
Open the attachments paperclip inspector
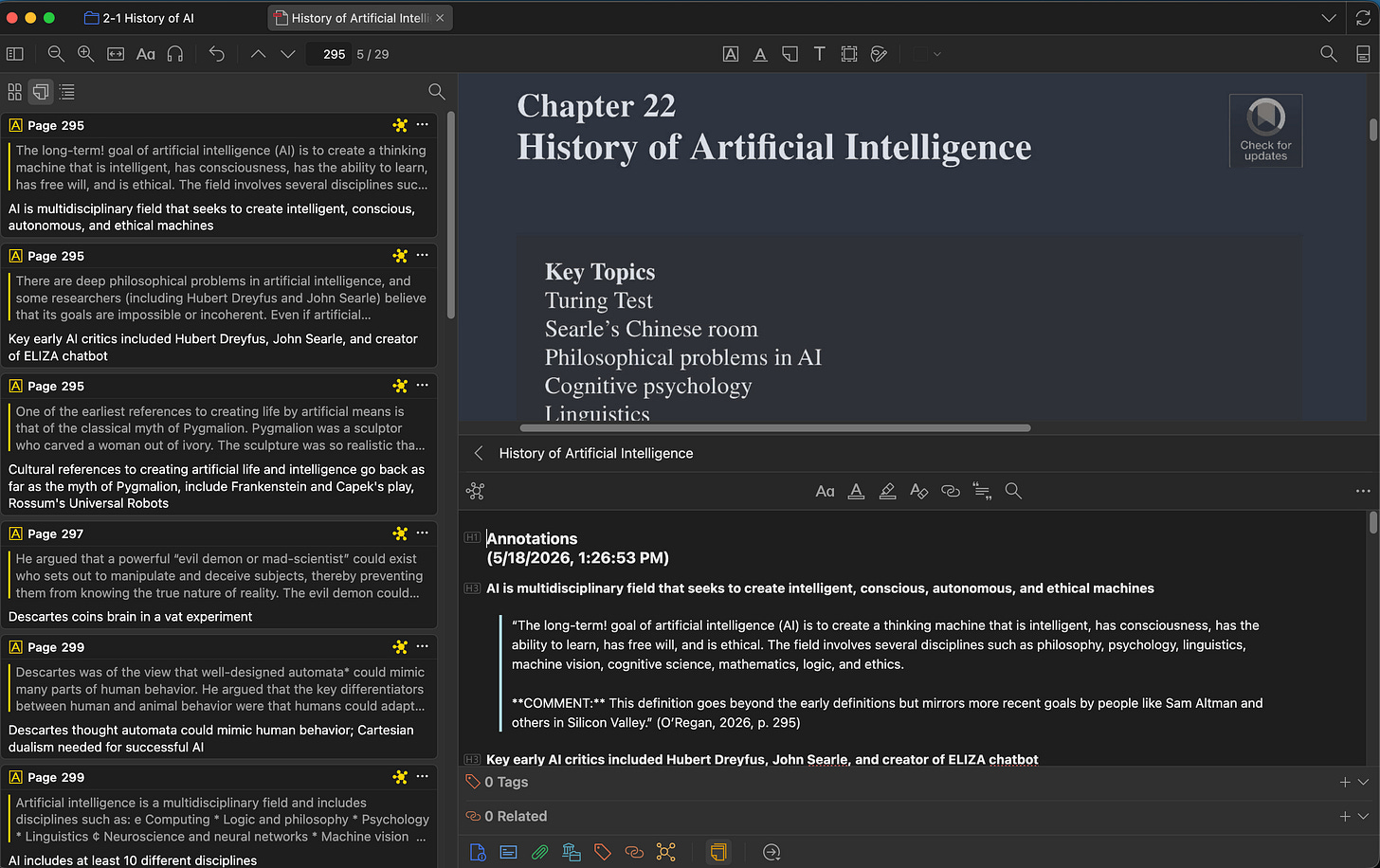(x=540, y=852)
